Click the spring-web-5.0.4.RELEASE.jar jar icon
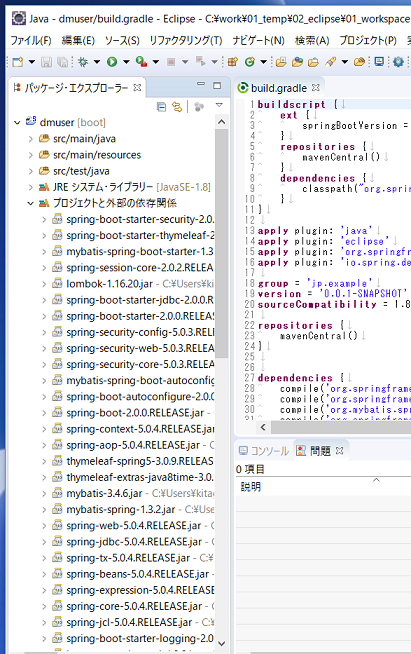Viewport: 411px width, 654px height. click(x=57, y=526)
